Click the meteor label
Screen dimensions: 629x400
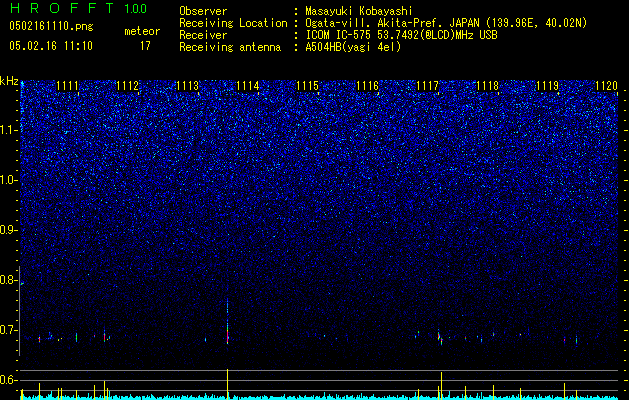(x=142, y=31)
